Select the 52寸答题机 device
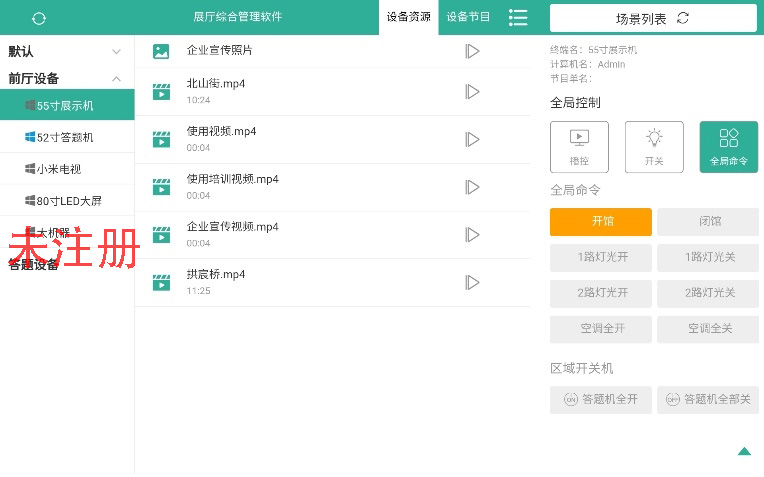The width and height of the screenshot is (764, 477). [67, 137]
